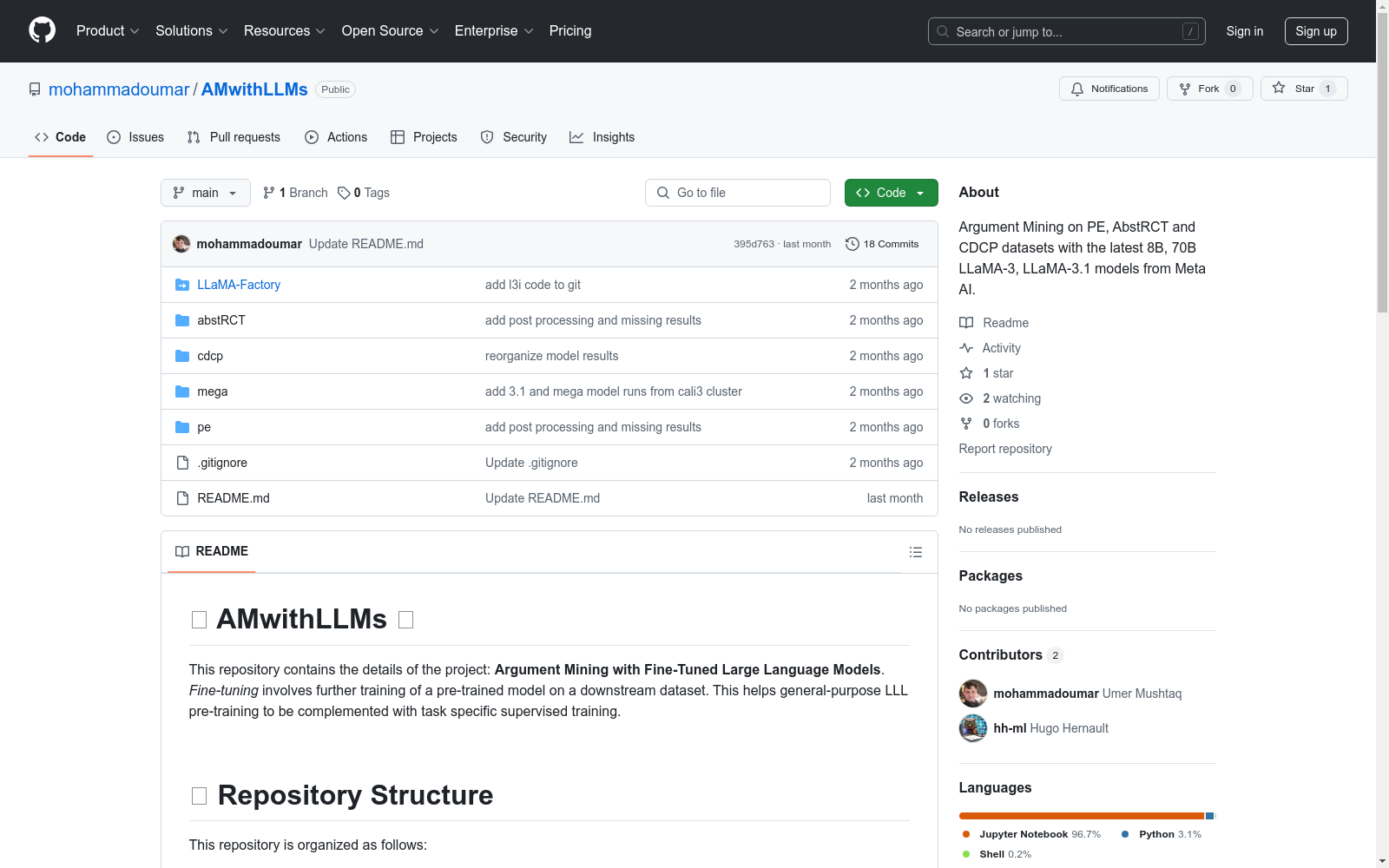1389x868 pixels.
Task: Expand the Product menu
Action: tap(108, 31)
